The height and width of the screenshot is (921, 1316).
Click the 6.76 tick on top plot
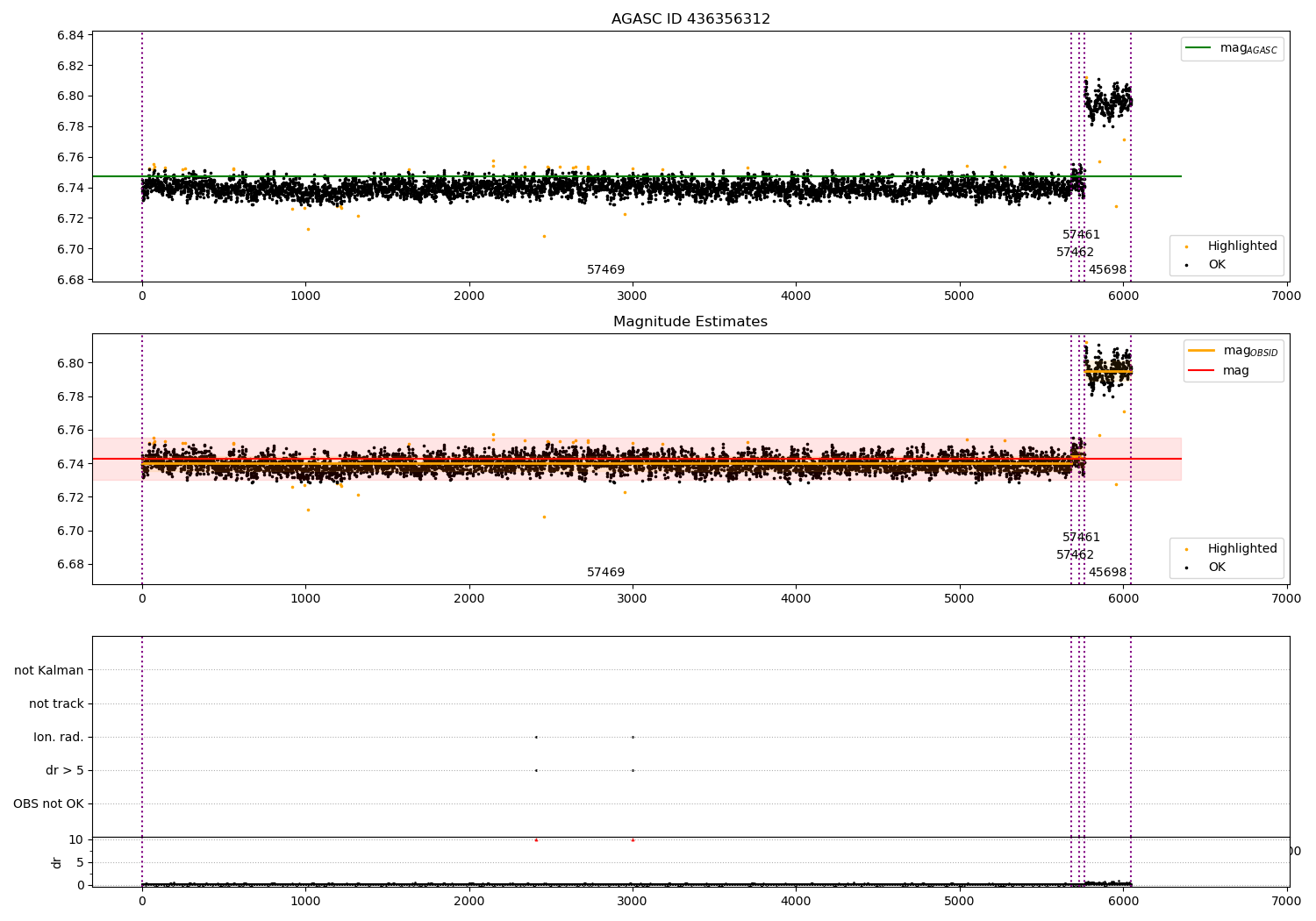point(70,158)
